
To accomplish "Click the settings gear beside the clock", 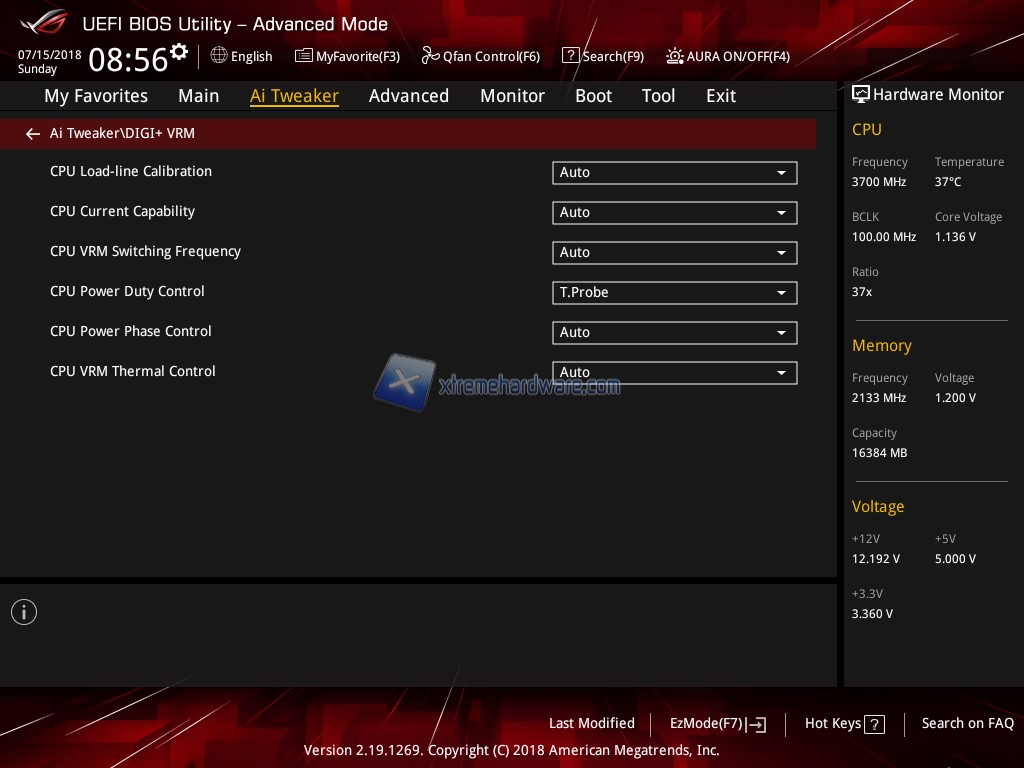I will click(179, 51).
